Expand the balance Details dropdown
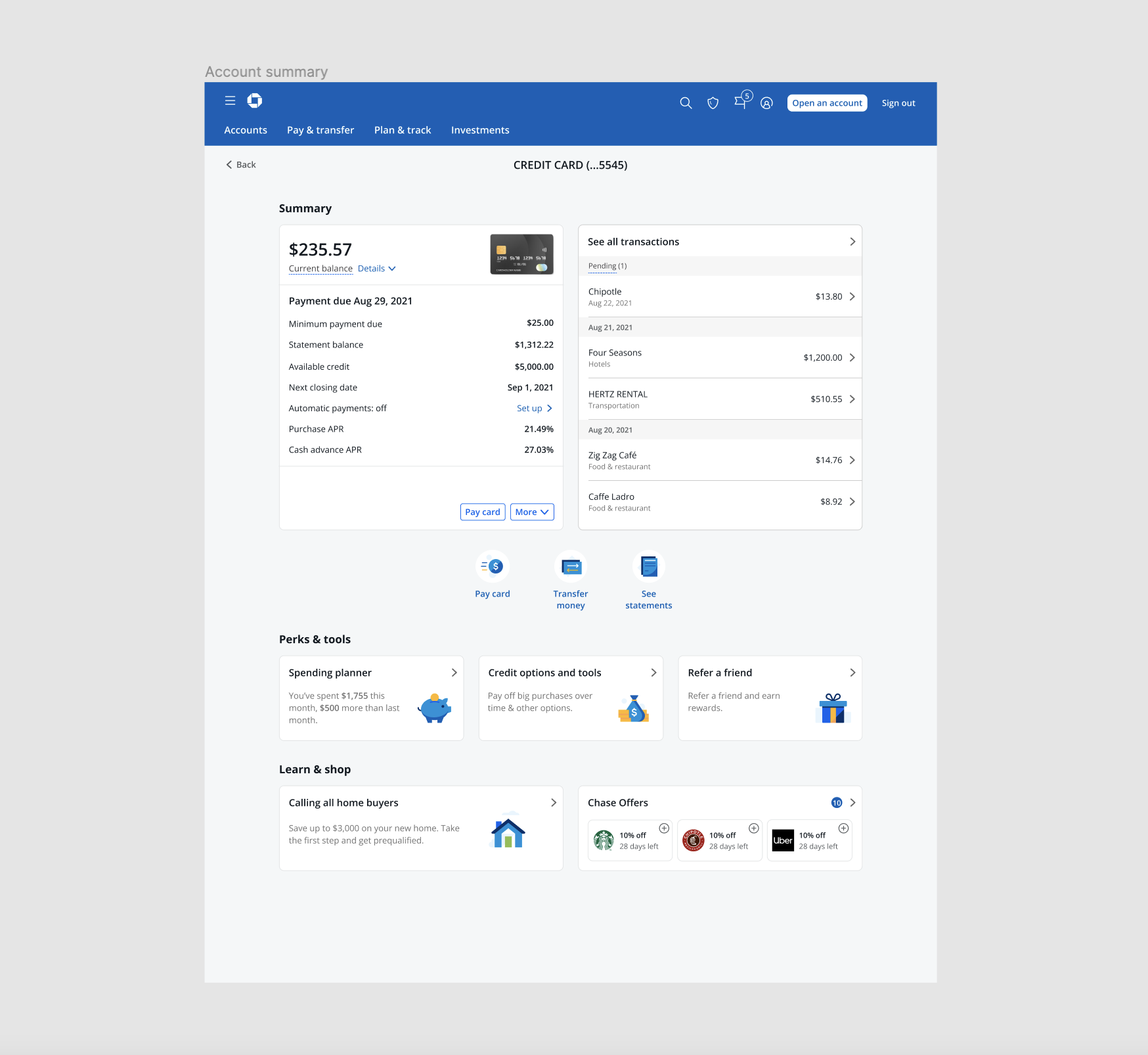This screenshot has width=1148, height=1055. coord(377,269)
